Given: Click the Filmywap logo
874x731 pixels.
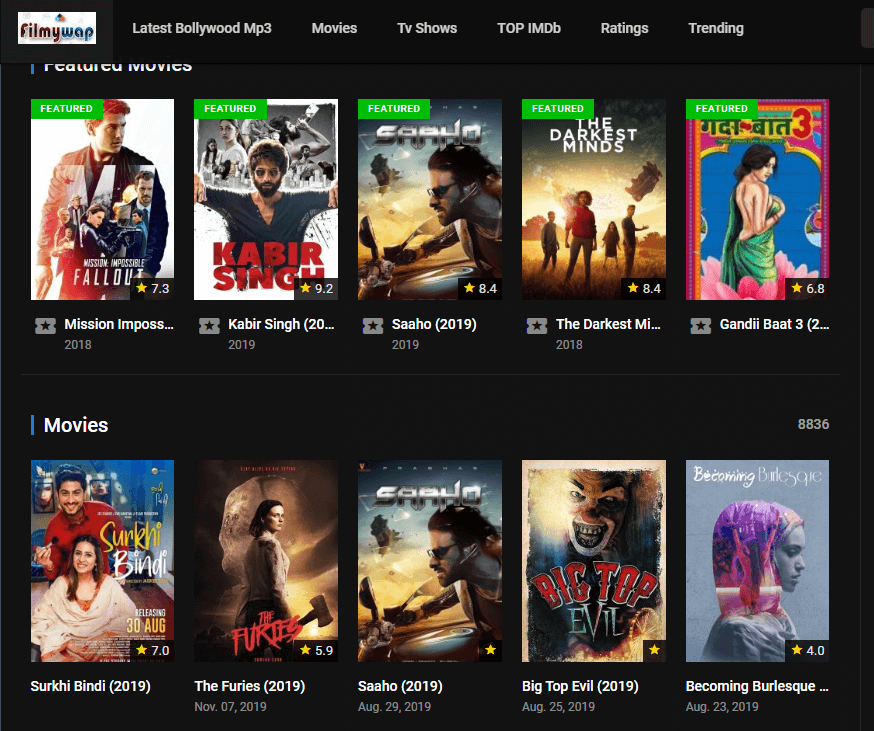Looking at the screenshot, I should pos(57,28).
